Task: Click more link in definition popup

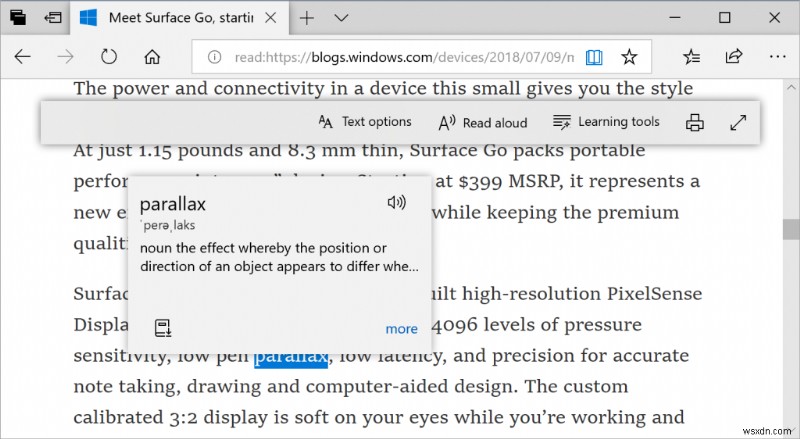Action: coord(402,329)
